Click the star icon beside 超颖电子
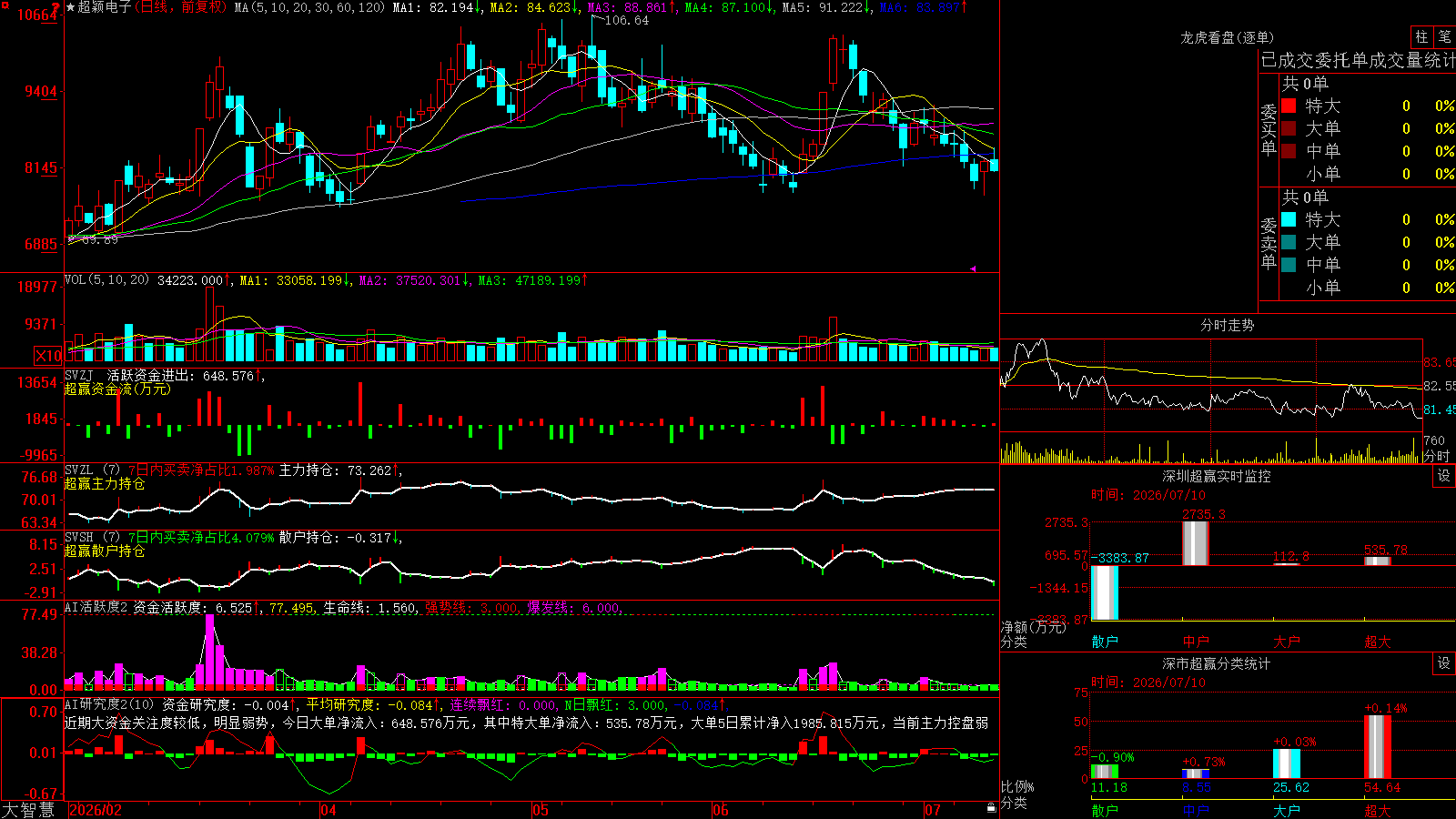This screenshot has height=819, width=1456. click(x=71, y=7)
